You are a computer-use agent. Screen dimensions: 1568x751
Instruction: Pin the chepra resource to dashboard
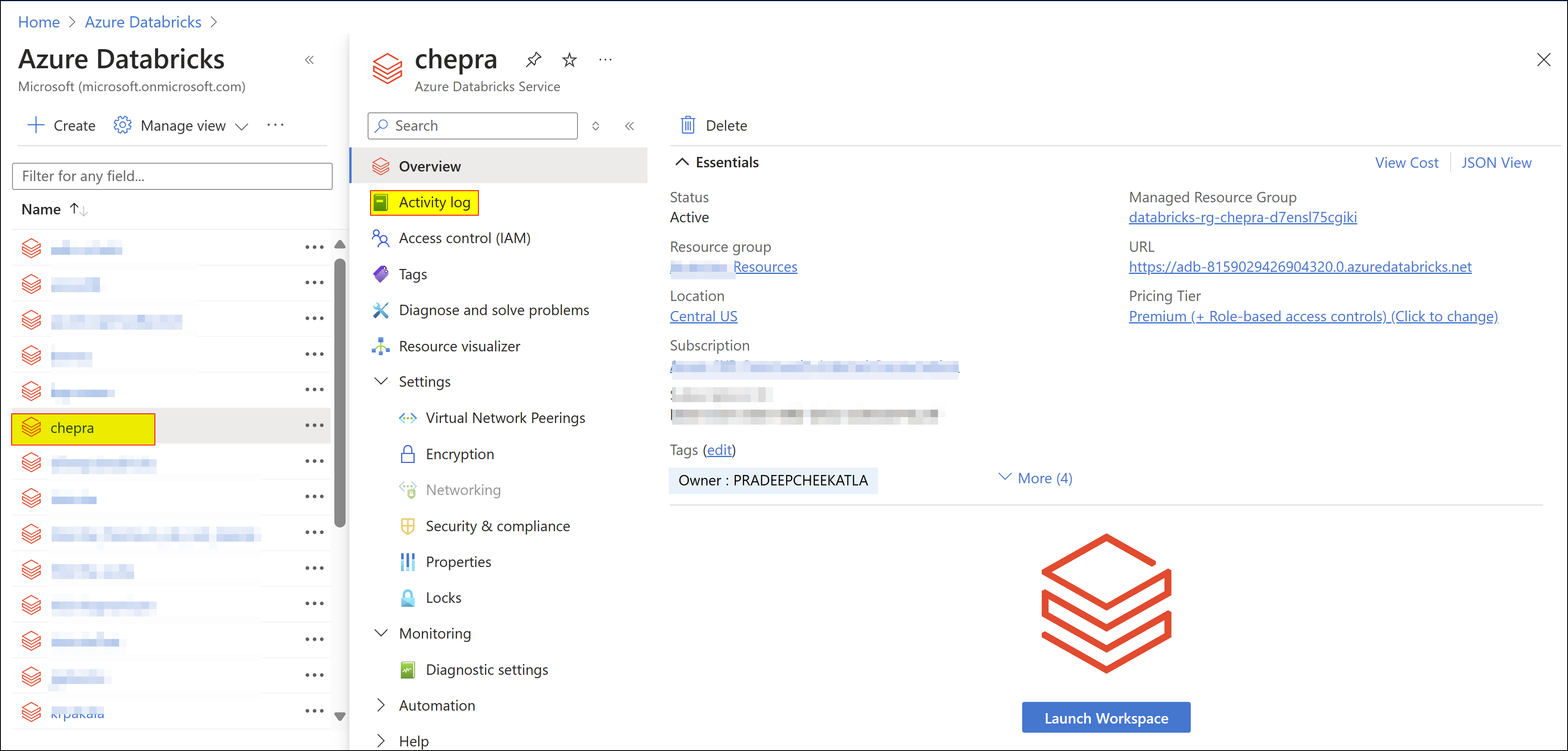pyautogui.click(x=533, y=60)
